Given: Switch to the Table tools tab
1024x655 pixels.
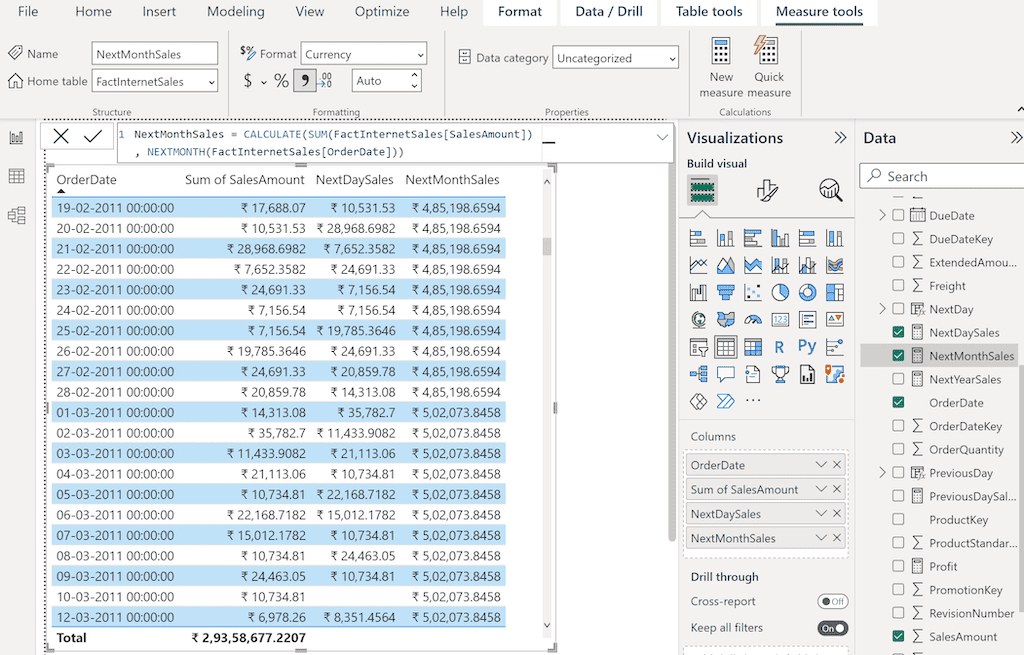Looking at the screenshot, I should point(709,12).
